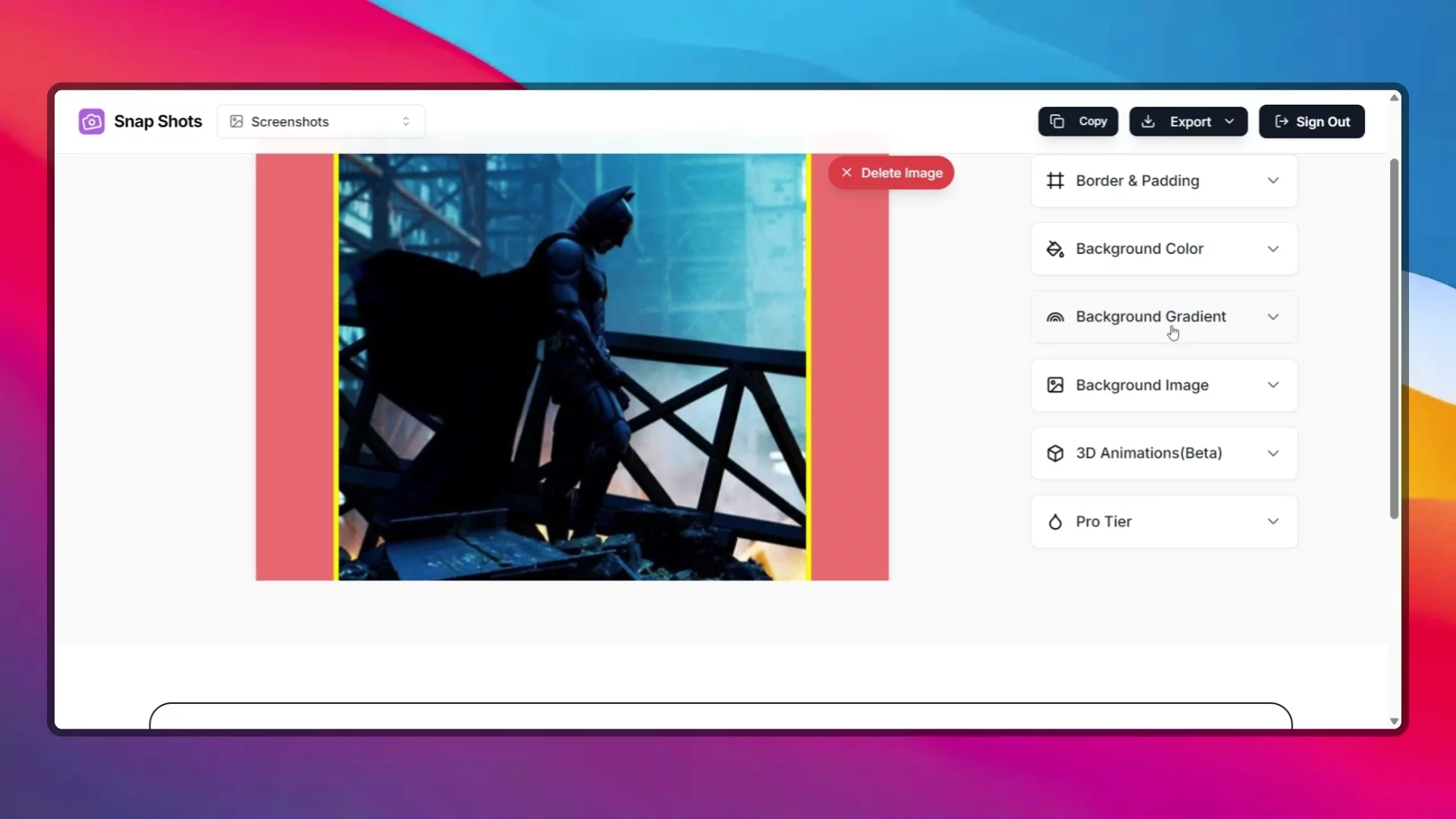
Task: Expand the Border & Padding section
Action: tap(1164, 180)
